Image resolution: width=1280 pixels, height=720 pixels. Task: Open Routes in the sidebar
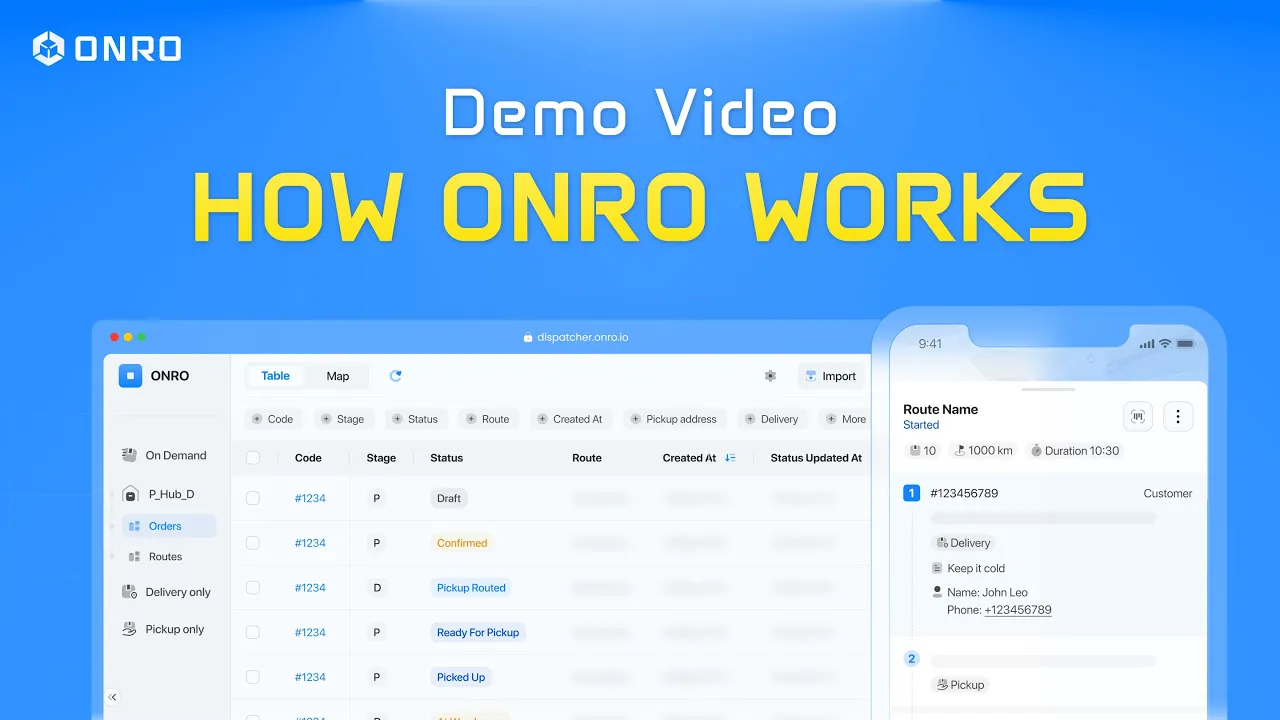[165, 557]
